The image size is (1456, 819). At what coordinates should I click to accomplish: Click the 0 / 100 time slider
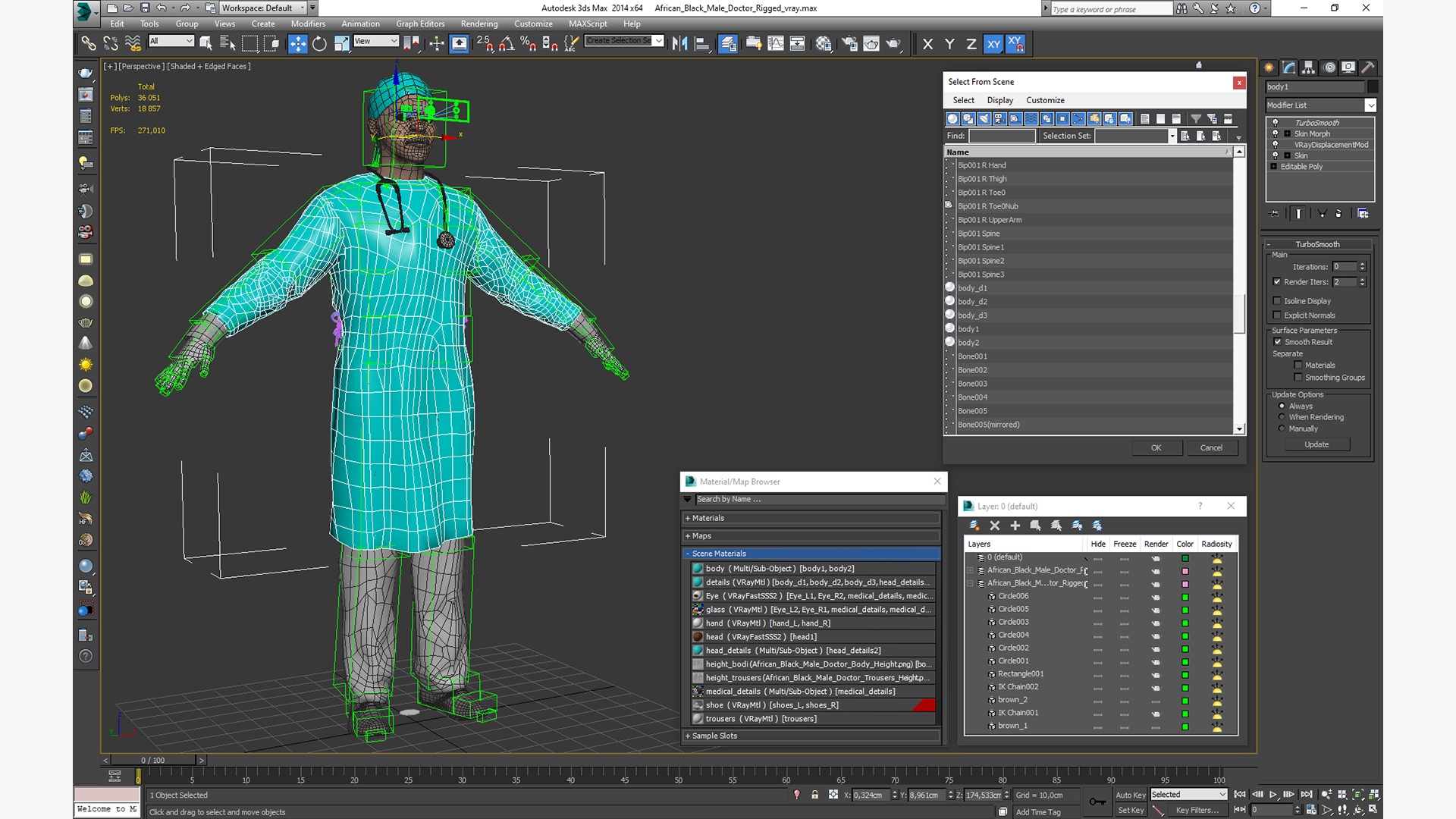click(152, 761)
